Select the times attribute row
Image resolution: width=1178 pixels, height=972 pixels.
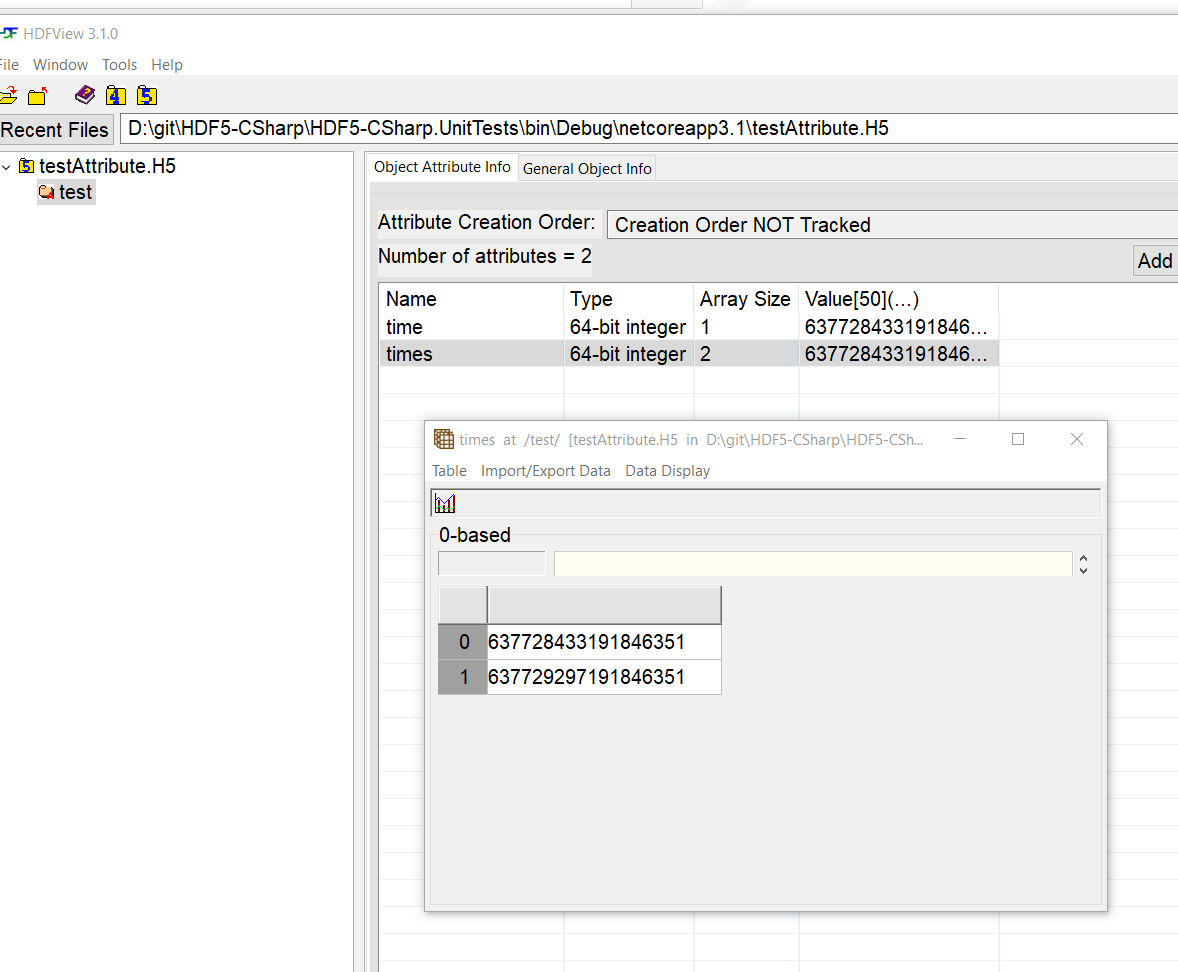689,354
